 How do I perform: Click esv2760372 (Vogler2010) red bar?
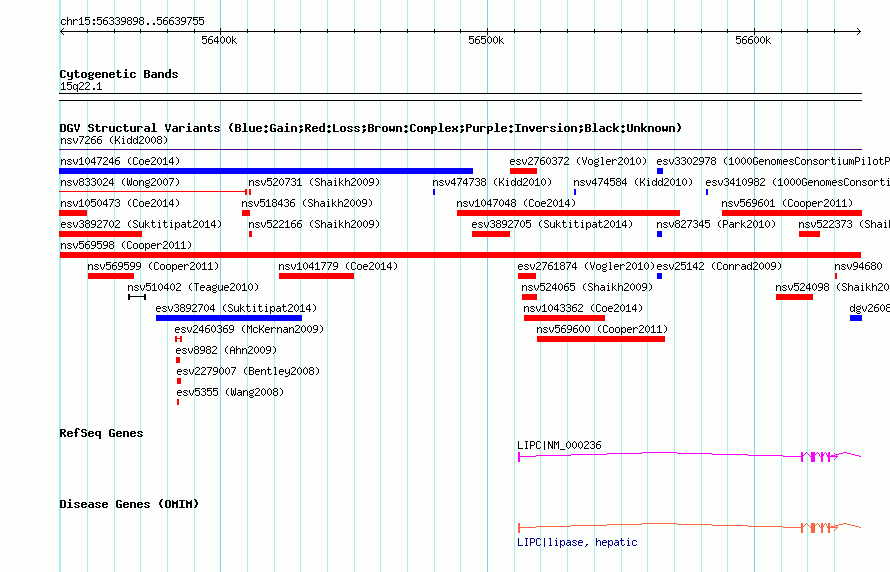coord(523,171)
